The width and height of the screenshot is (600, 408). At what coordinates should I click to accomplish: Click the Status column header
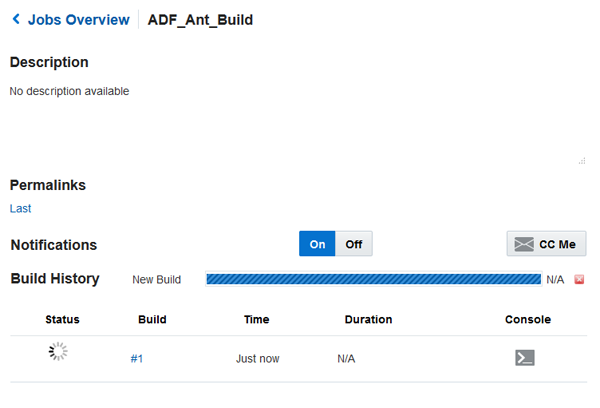pos(62,320)
